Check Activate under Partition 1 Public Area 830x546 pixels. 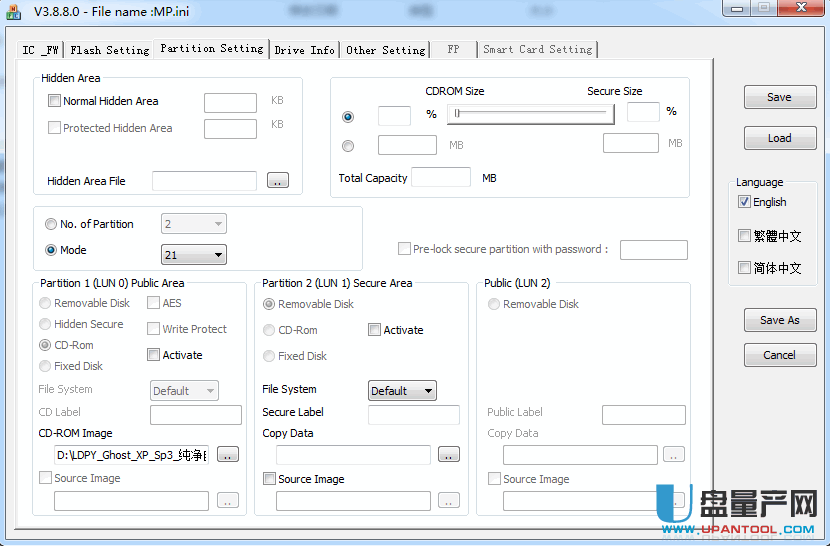point(154,355)
